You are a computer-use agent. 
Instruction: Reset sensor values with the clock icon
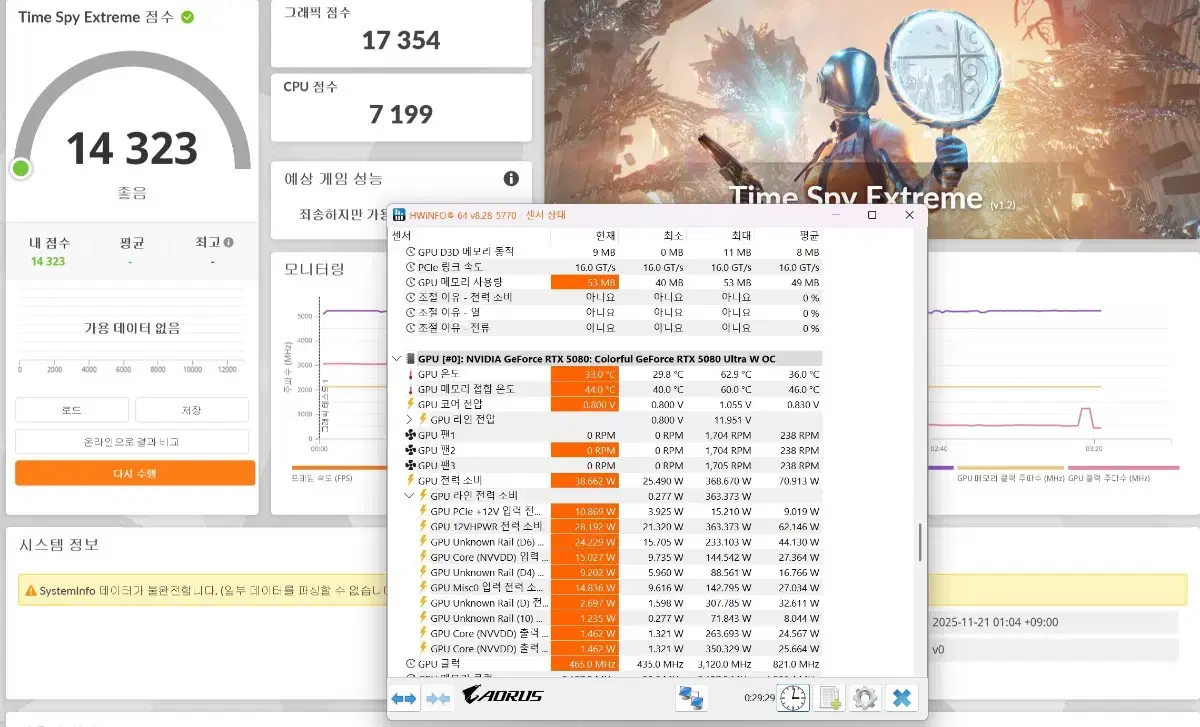coord(793,697)
